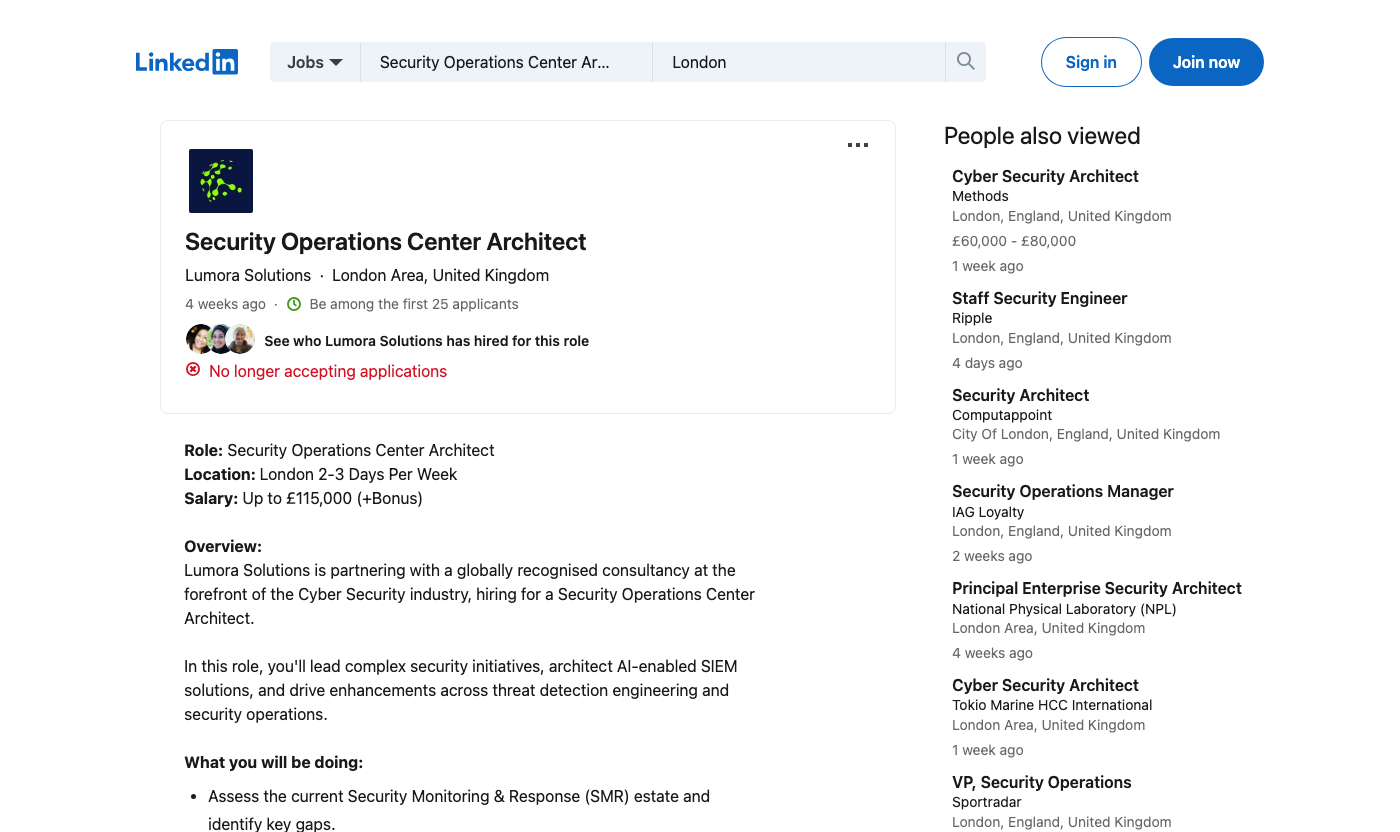Open Lumora Solutions company link

tap(248, 275)
